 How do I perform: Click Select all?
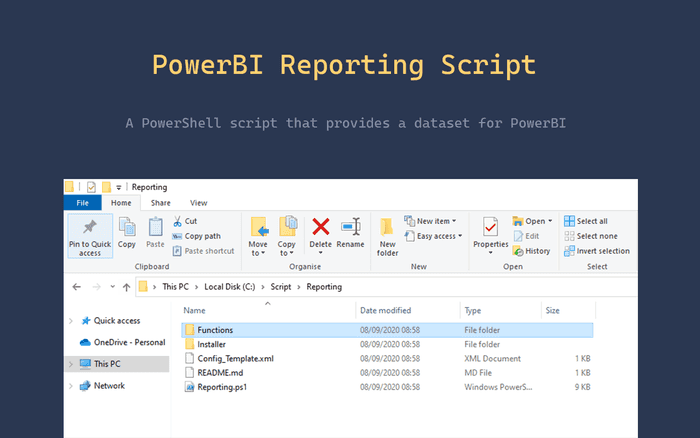tap(586, 221)
